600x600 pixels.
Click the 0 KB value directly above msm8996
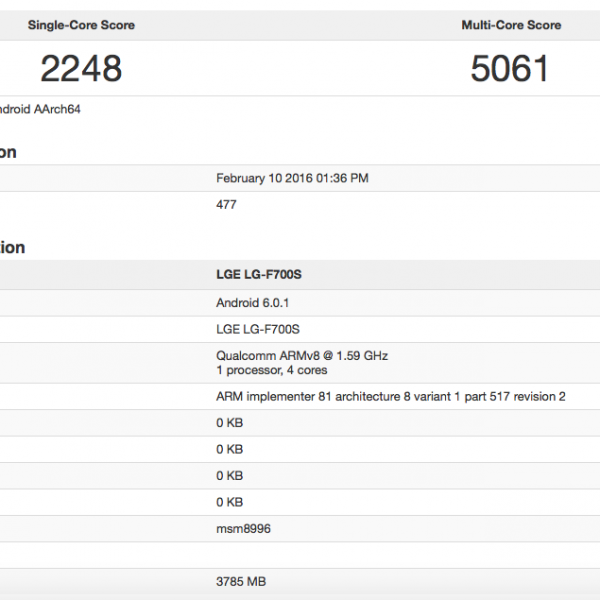click(x=229, y=502)
